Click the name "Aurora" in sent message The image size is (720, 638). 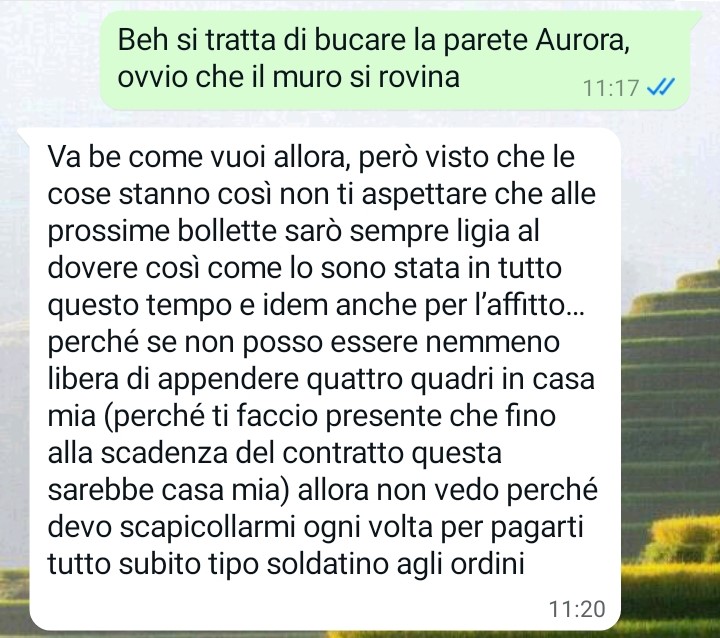(x=581, y=40)
